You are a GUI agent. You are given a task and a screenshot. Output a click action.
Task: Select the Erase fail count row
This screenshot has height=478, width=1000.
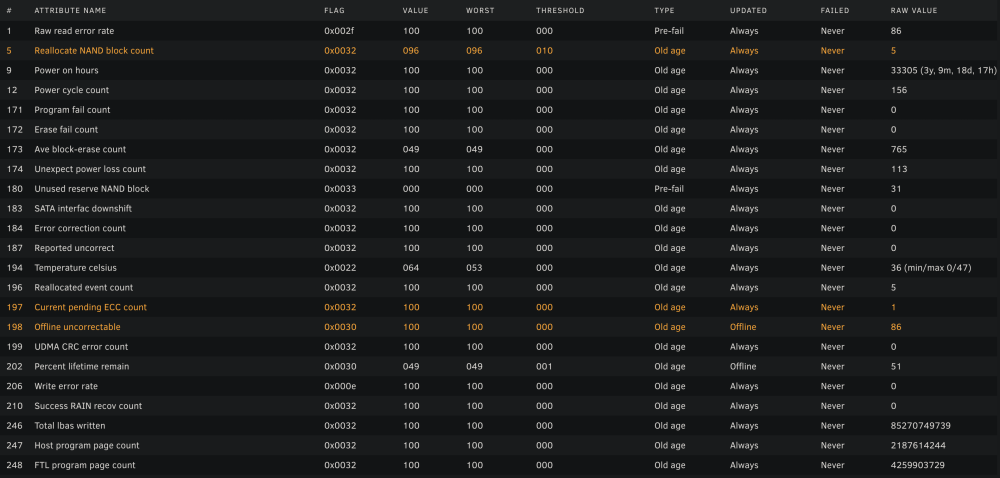tap(500, 129)
